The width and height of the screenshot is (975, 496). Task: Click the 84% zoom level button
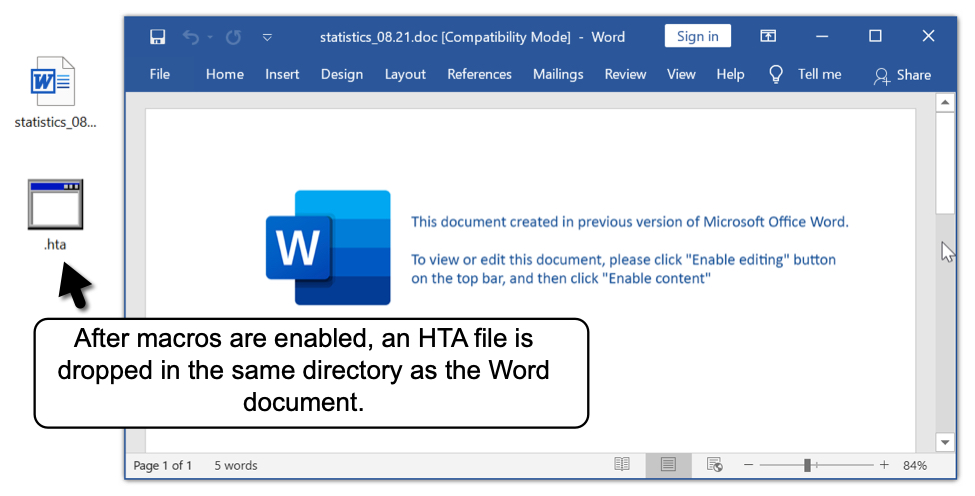click(914, 465)
